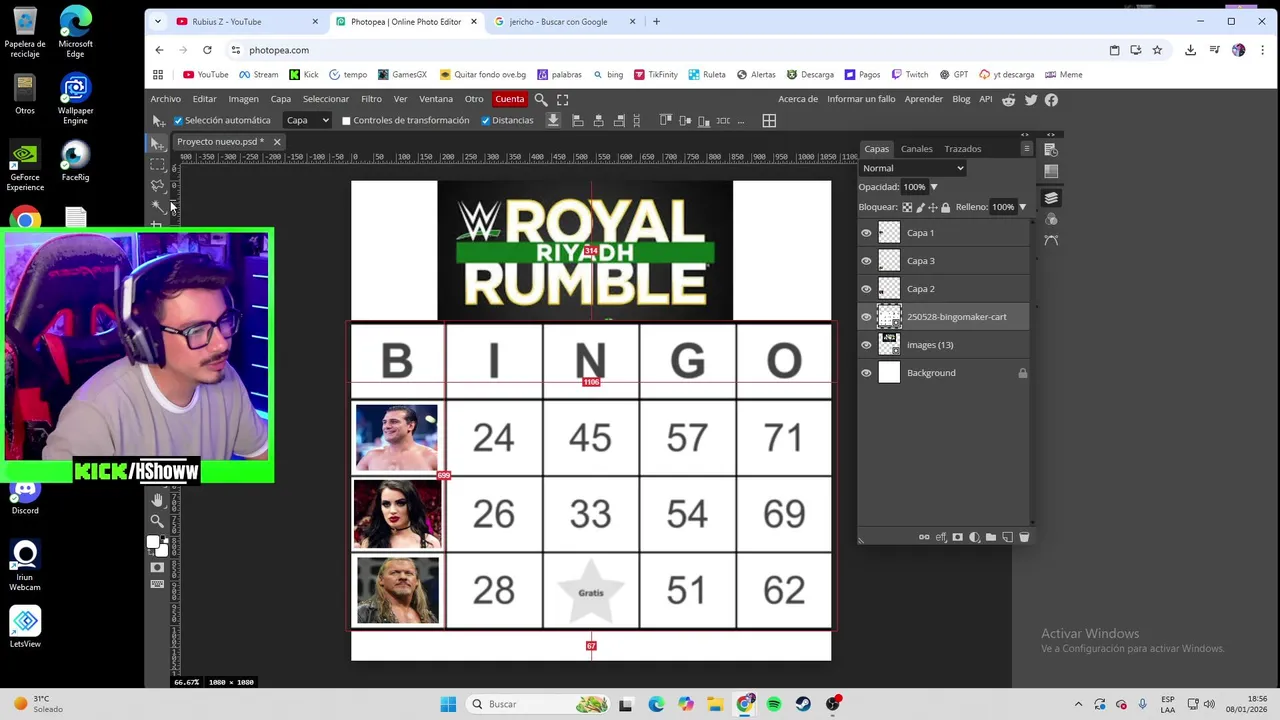This screenshot has height=720, width=1280.
Task: Hide the Capa 2 layer
Action: (866, 289)
